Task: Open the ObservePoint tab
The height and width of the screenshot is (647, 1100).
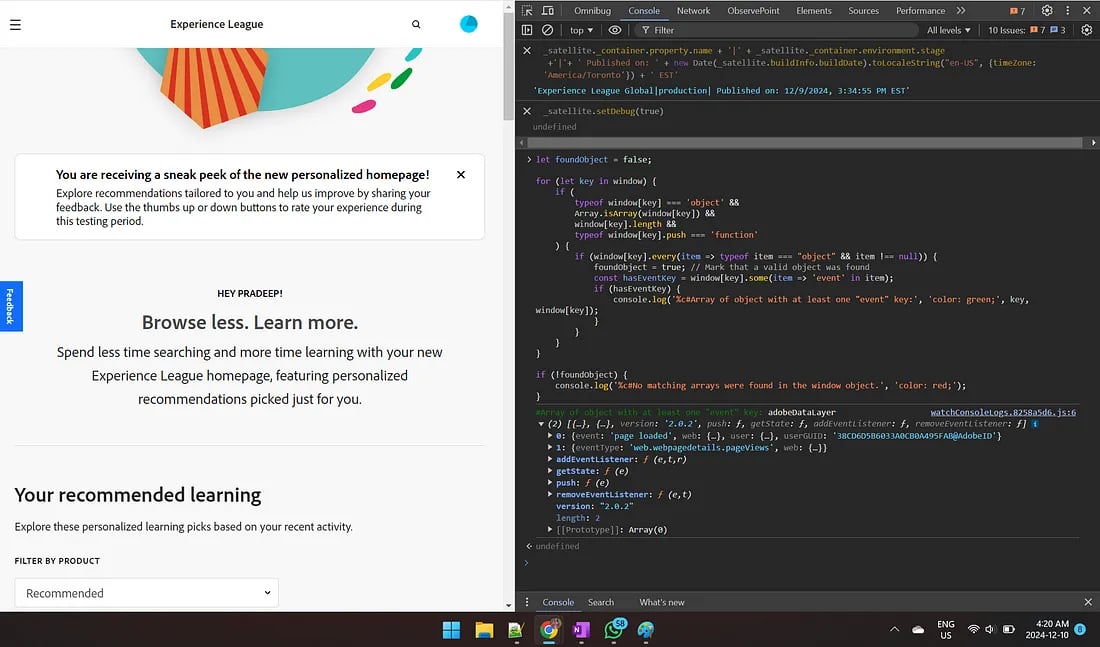Action: point(753,11)
